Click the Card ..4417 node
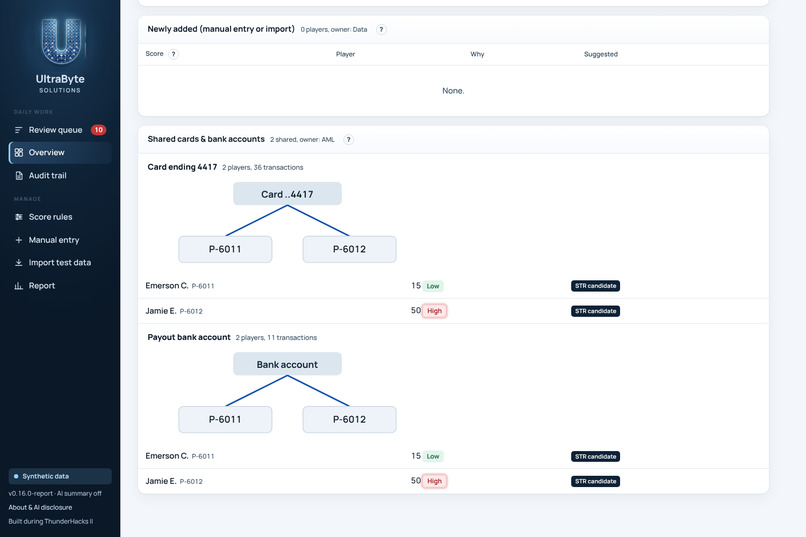806x537 pixels. pyautogui.click(x=287, y=194)
